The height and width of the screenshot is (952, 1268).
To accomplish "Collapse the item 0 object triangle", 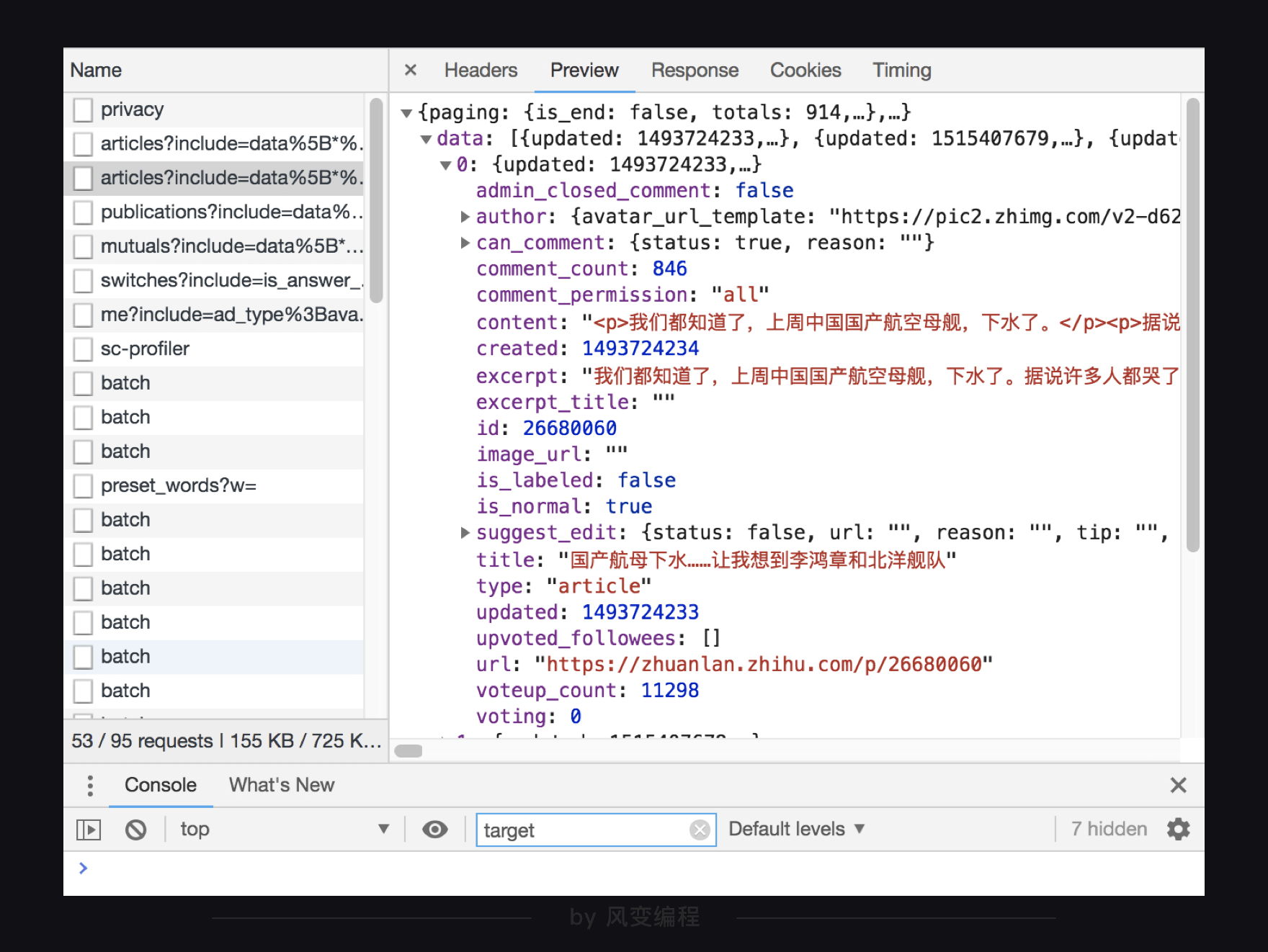I will (446, 165).
